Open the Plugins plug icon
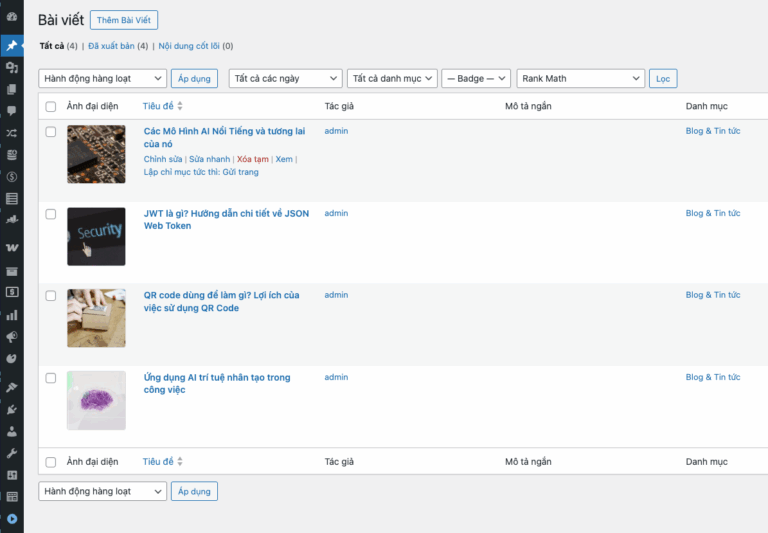This screenshot has height=533, width=768. pos(11,409)
